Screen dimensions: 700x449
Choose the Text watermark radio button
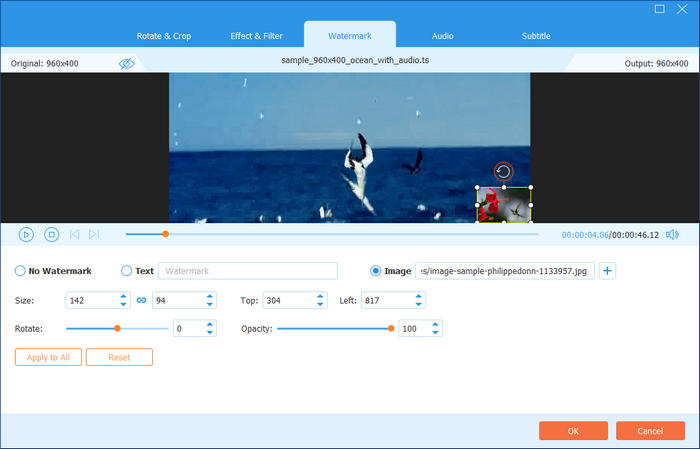point(126,271)
